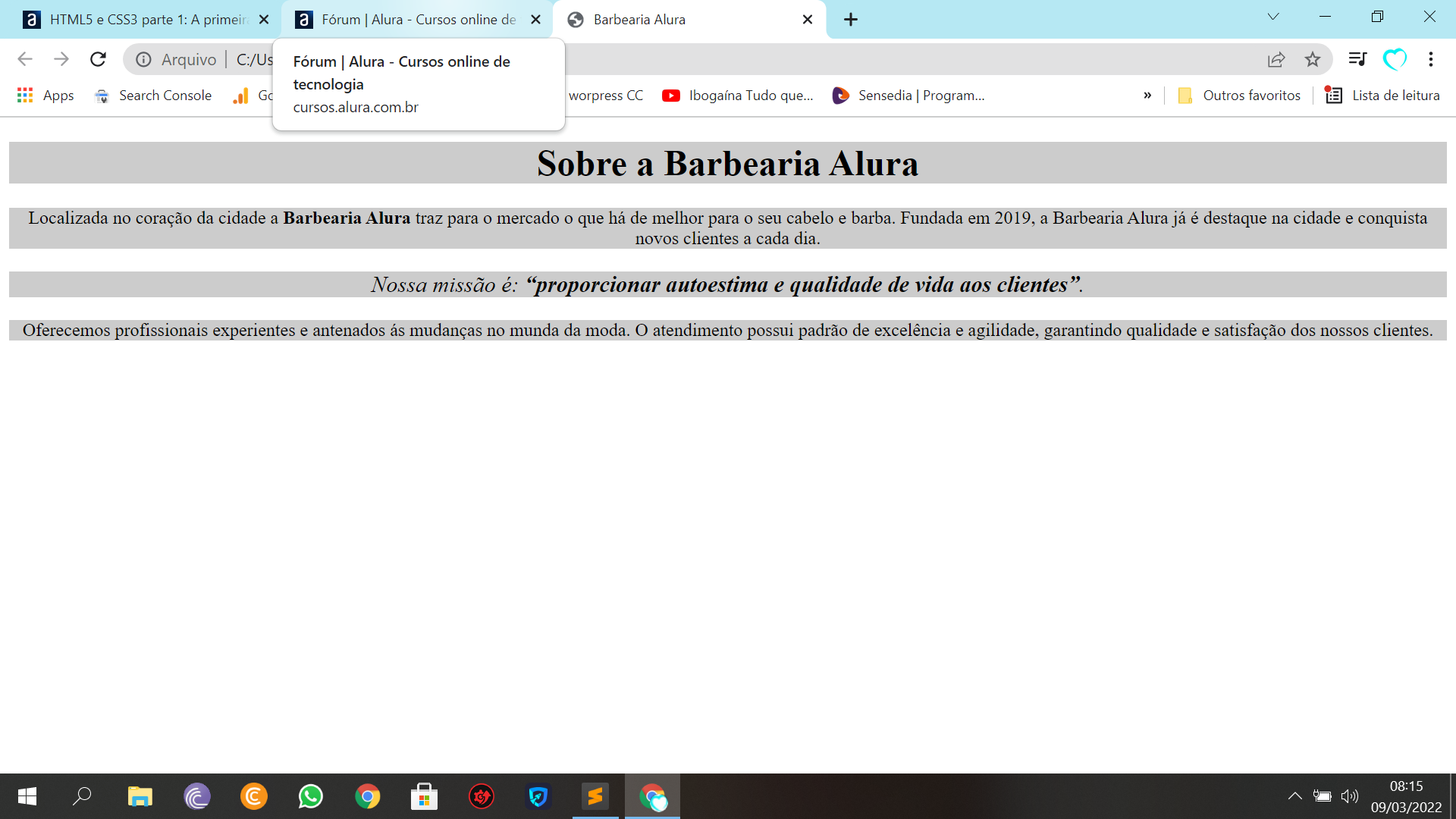Screen dimensions: 1456x819
Task: Open the worpress CC bookmark
Action: pyautogui.click(x=606, y=96)
